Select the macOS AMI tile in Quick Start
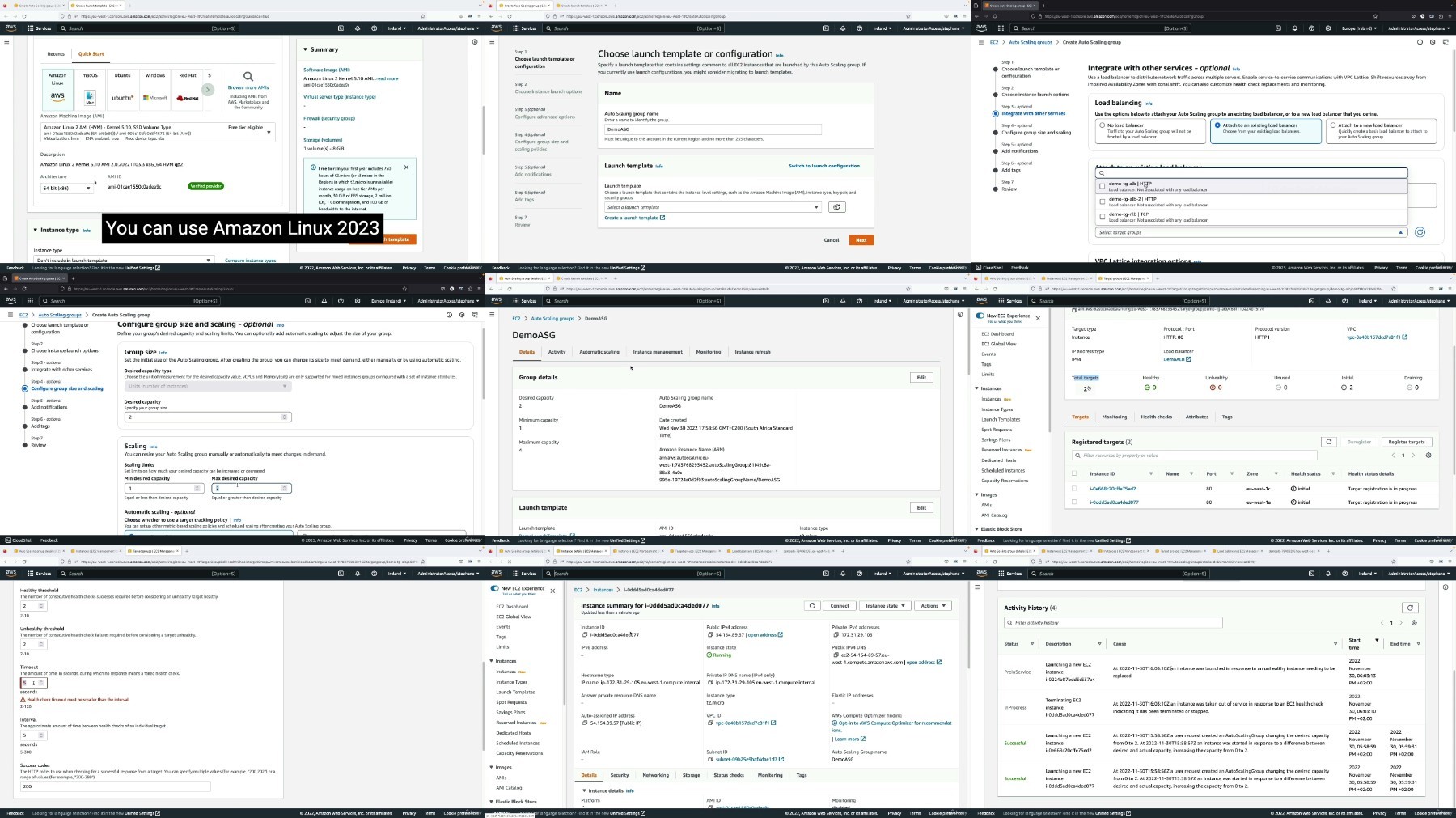The height and width of the screenshot is (818, 1456). point(90,88)
